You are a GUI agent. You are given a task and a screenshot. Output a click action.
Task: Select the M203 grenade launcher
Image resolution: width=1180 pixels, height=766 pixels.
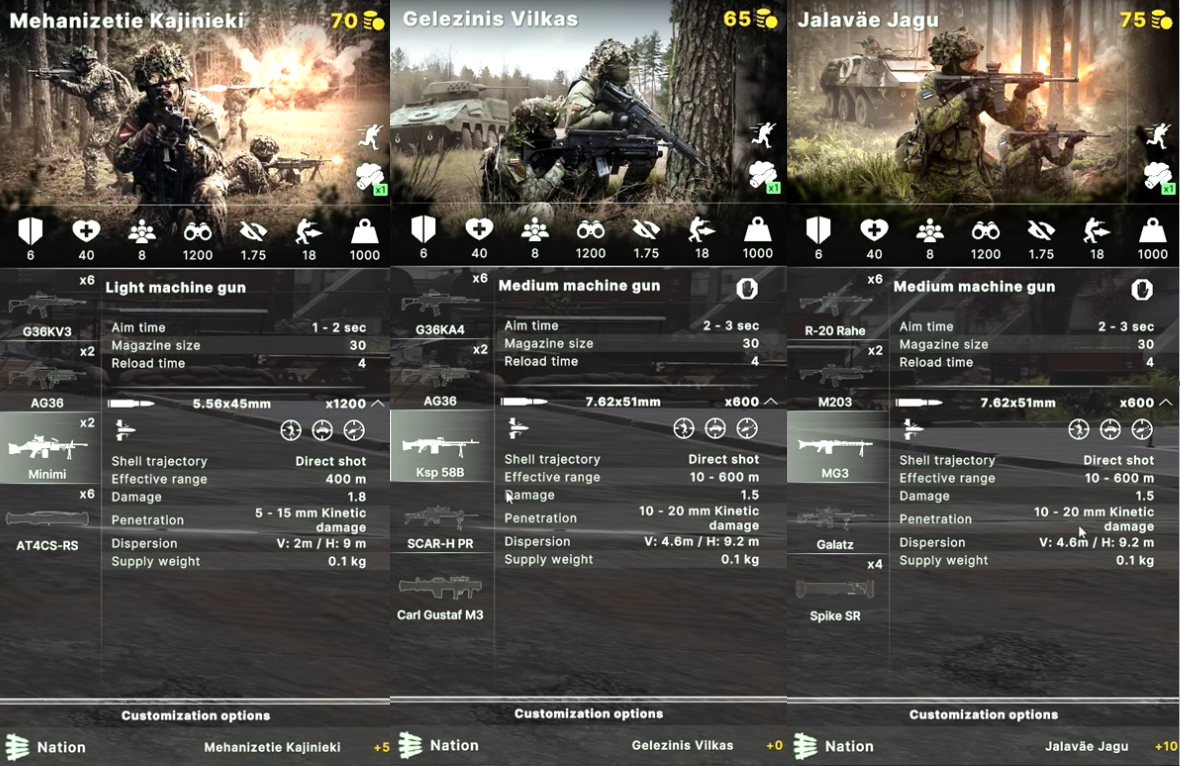coord(838,376)
